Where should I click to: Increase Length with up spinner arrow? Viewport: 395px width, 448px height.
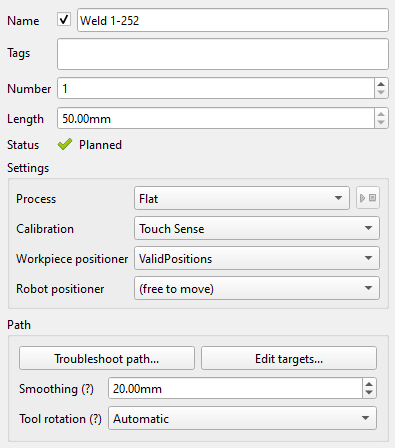pyautogui.click(x=381, y=114)
